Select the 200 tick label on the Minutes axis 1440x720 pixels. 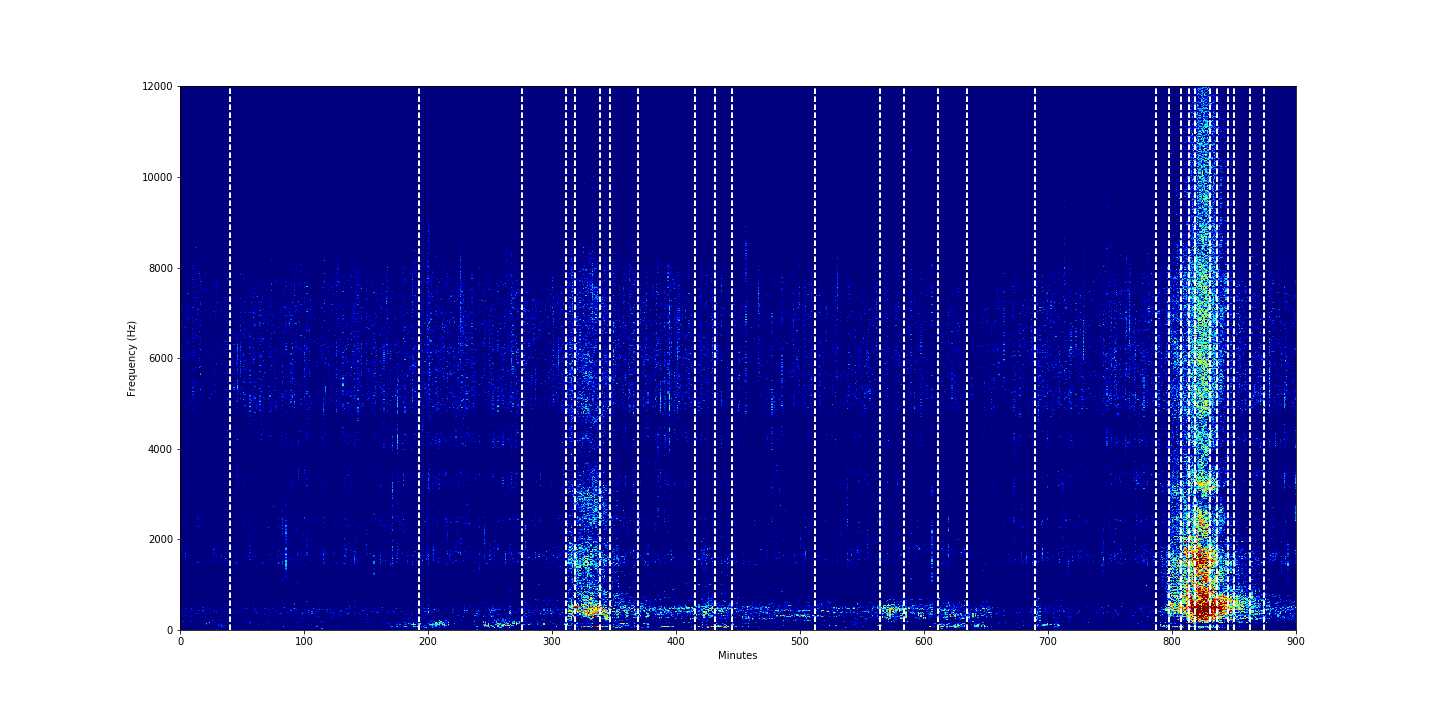pos(428,641)
